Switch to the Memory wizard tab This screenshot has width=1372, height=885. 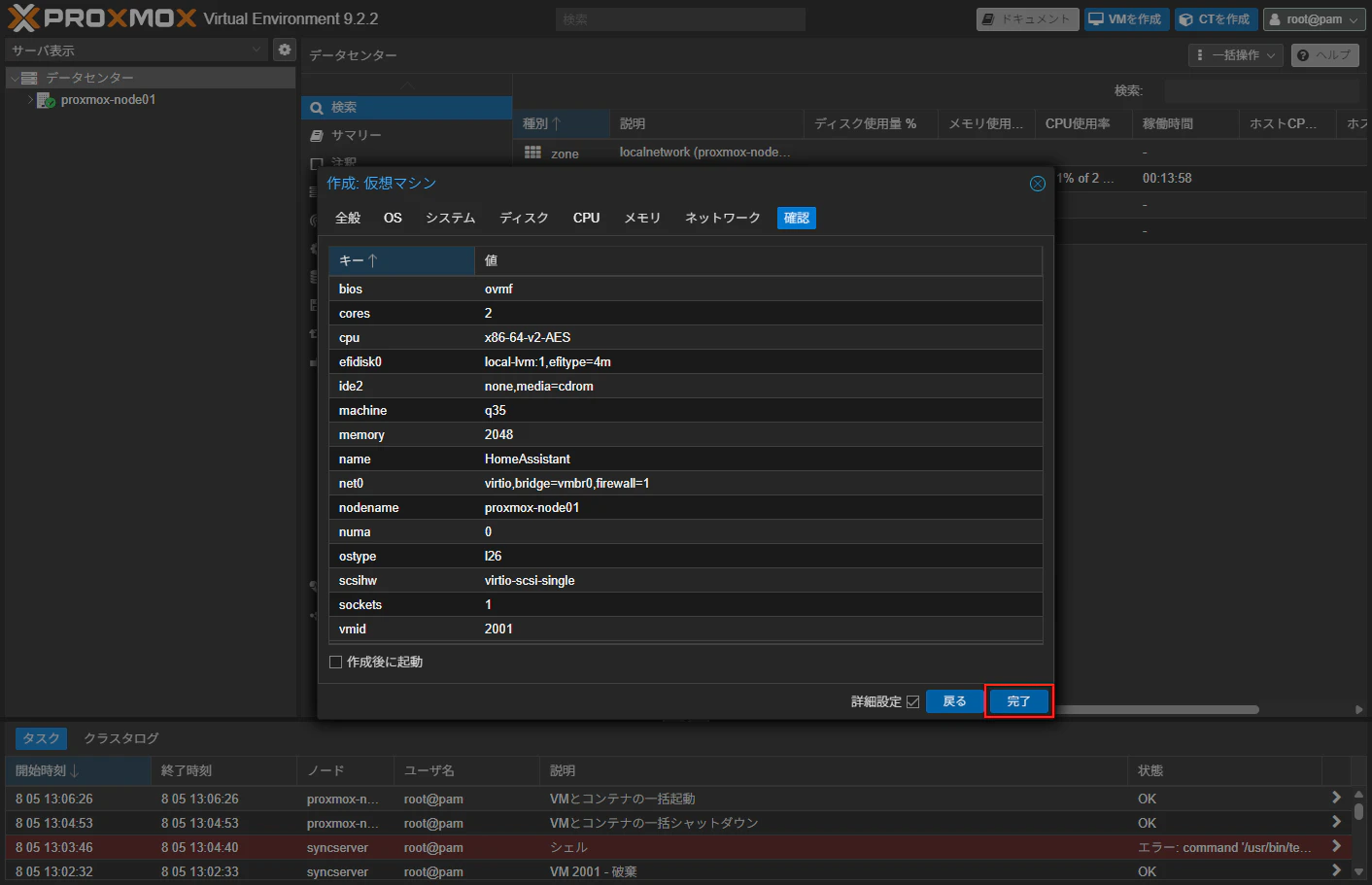pos(642,218)
